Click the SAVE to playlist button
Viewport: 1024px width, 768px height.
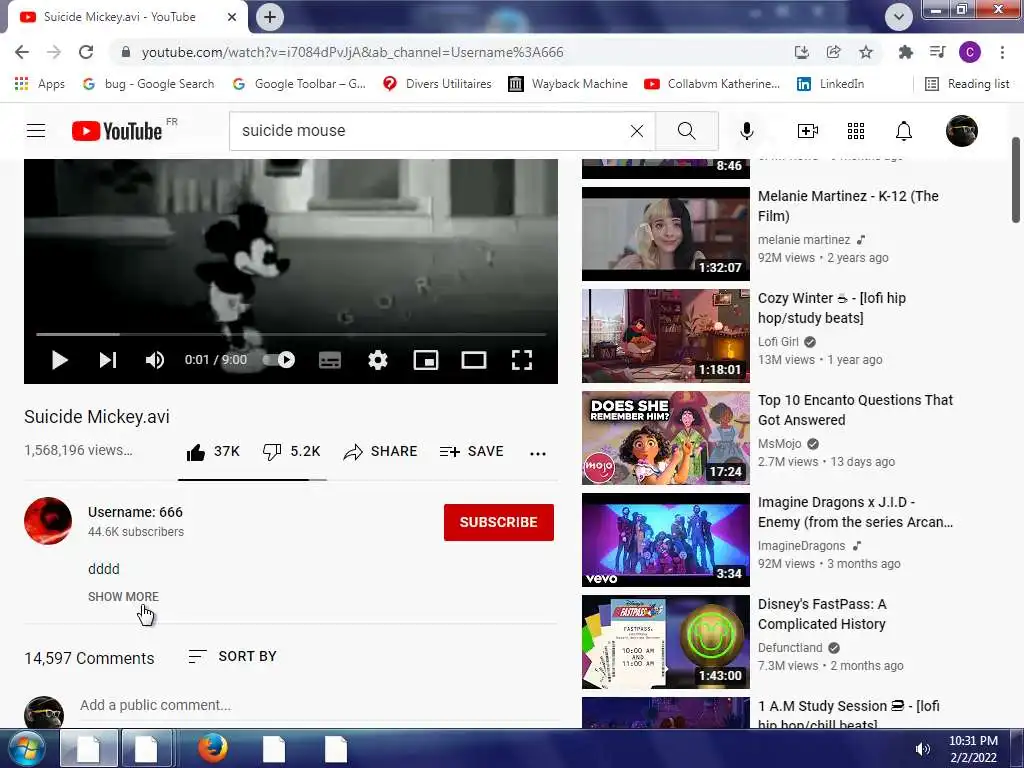(472, 451)
